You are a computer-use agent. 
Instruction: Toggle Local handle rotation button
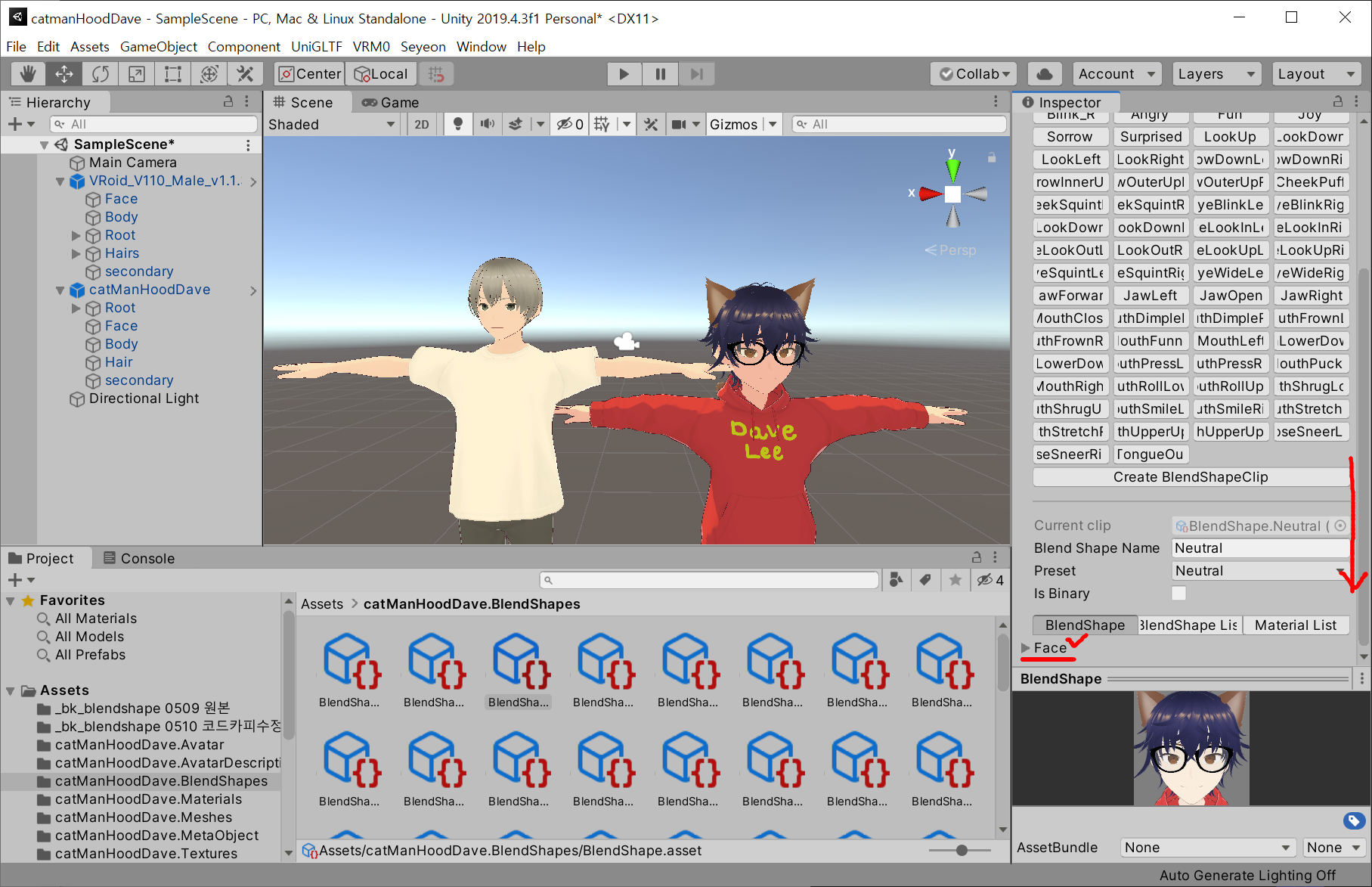381,74
